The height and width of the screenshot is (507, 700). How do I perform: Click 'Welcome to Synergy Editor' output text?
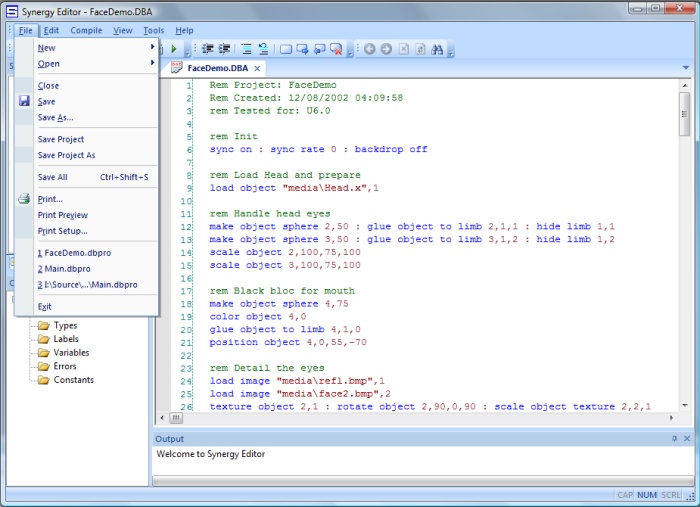tap(211, 454)
